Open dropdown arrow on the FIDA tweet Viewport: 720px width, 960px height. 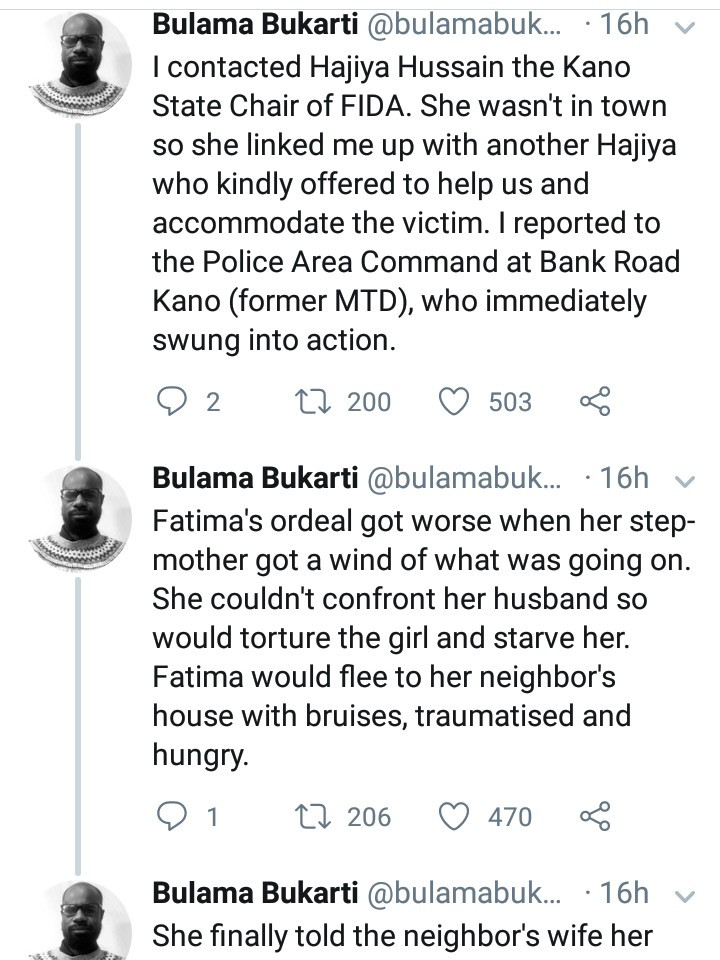685,29
